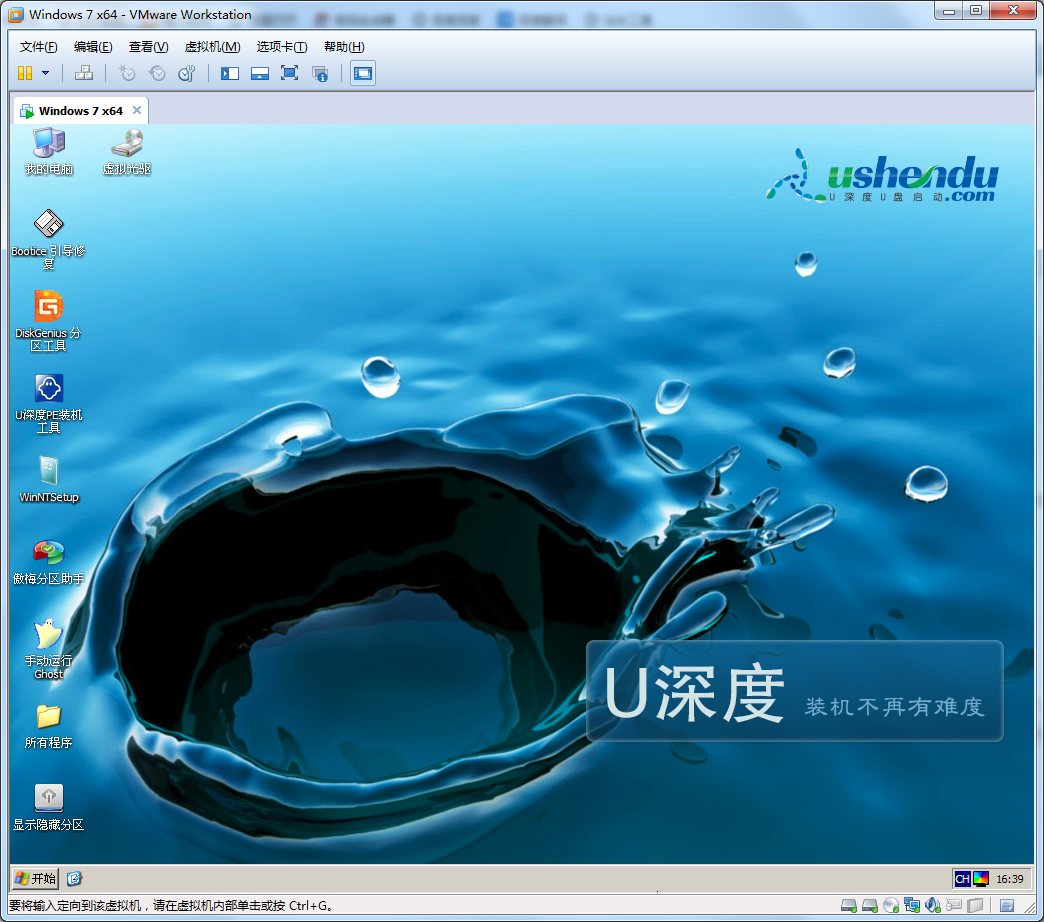1044x922 pixels.
Task: Open the 帮助(H) menu
Action: 344,47
